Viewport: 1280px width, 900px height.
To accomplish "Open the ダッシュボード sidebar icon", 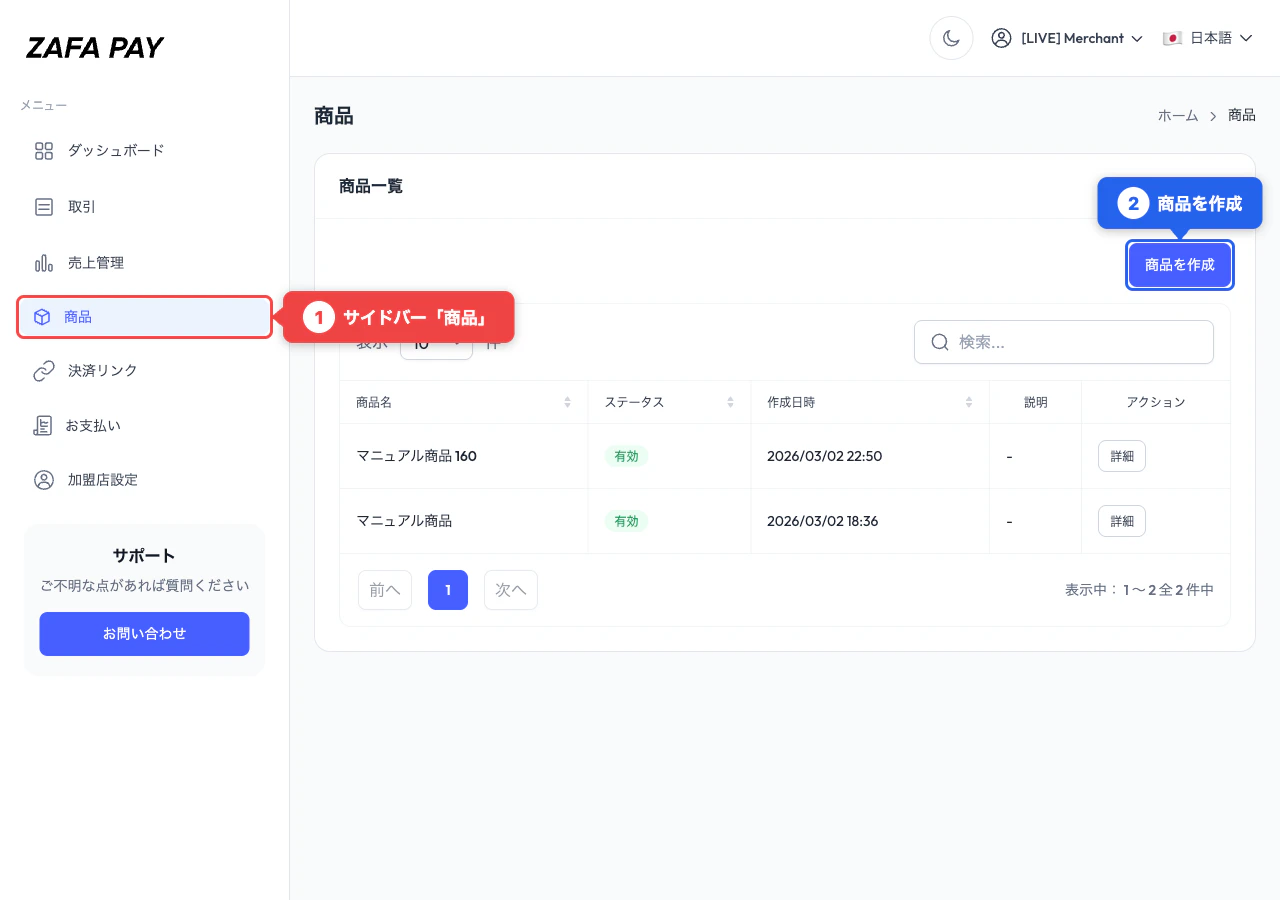I will 43,151.
